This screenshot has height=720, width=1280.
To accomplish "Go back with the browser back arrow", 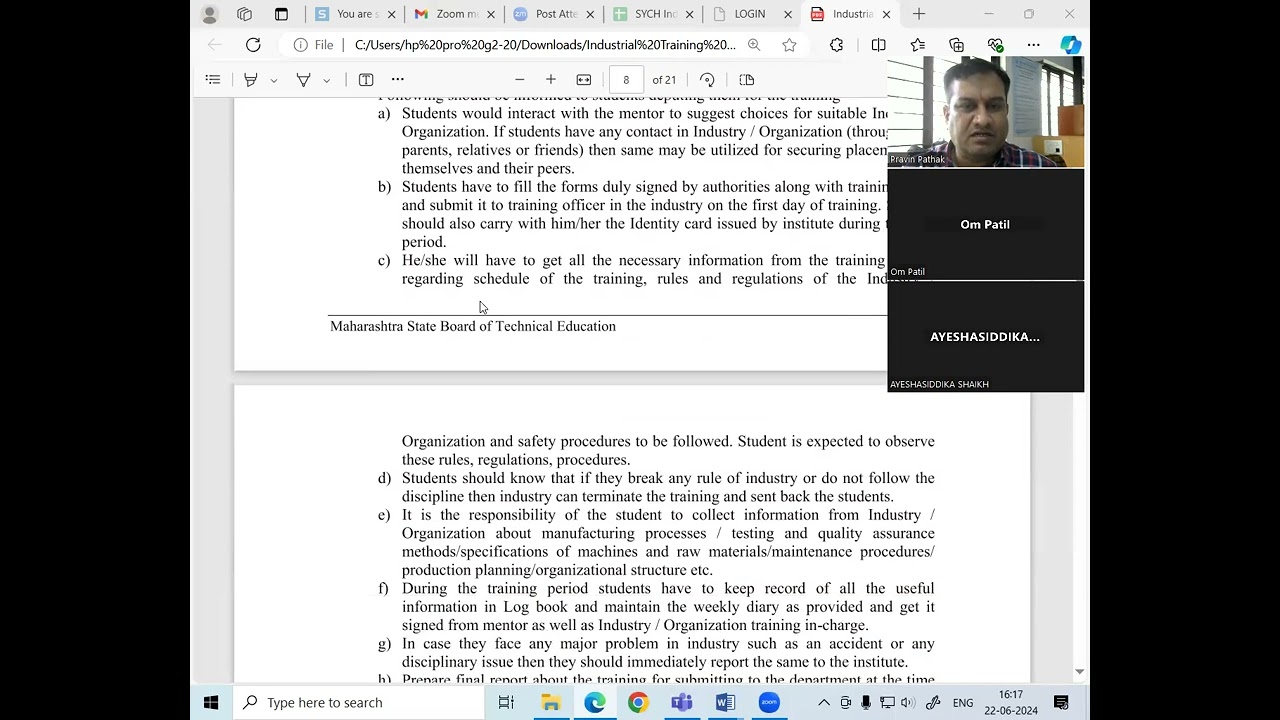I will tap(215, 45).
